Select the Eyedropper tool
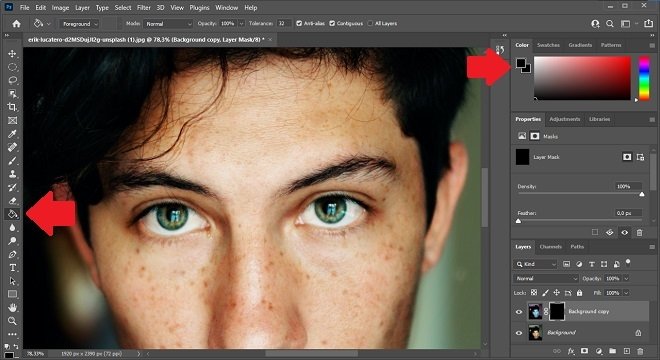Image resolution: width=660 pixels, height=360 pixels. (12, 134)
